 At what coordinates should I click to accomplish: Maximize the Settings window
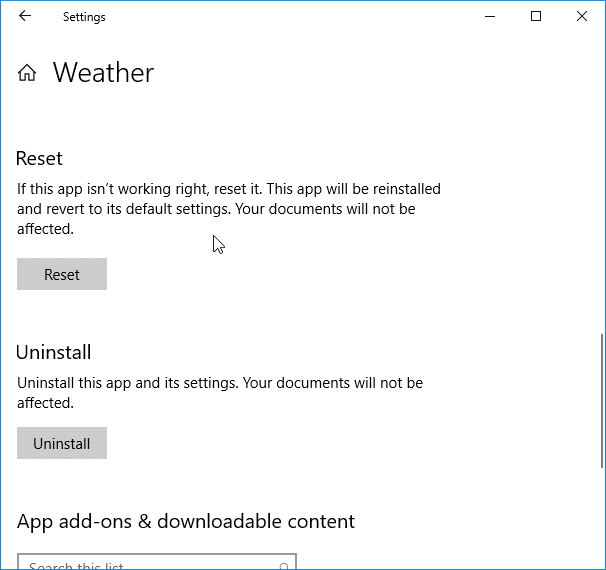click(x=536, y=16)
